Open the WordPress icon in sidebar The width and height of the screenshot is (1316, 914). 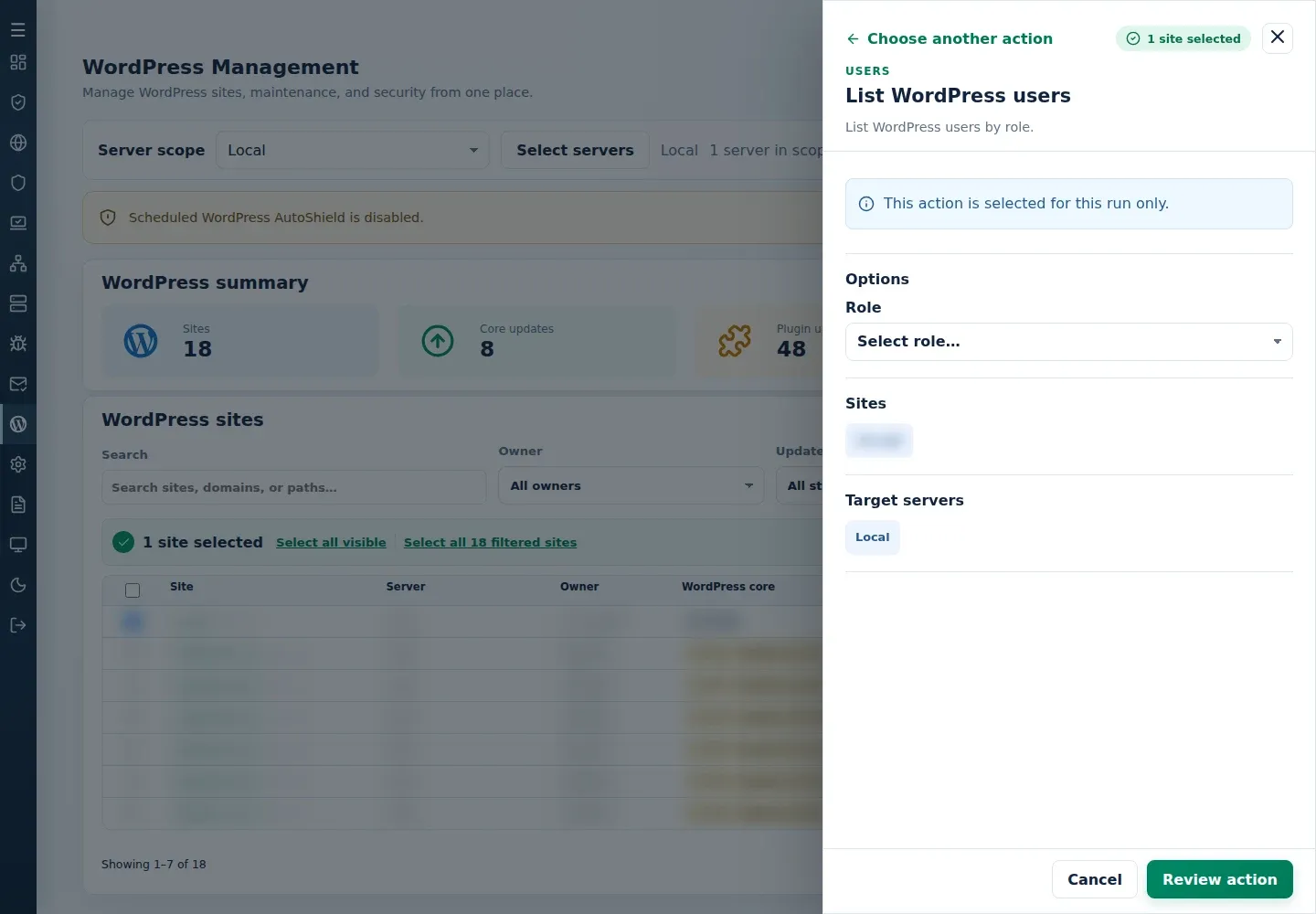point(18,424)
